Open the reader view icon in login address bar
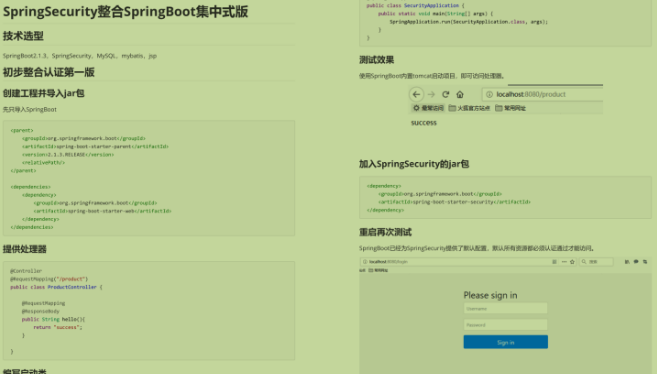 pos(554,262)
